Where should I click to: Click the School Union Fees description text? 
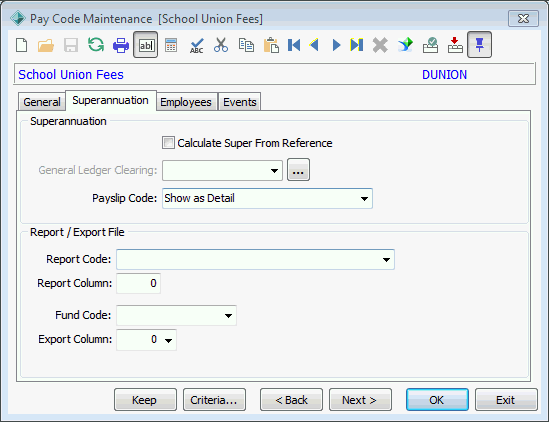pyautogui.click(x=71, y=75)
